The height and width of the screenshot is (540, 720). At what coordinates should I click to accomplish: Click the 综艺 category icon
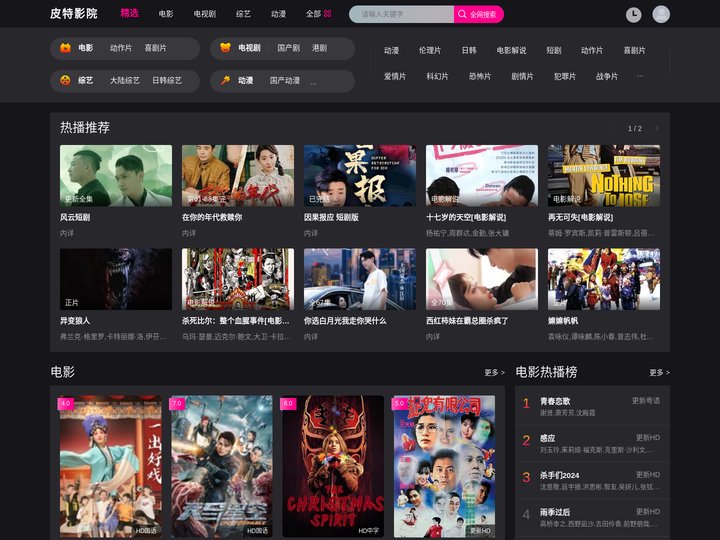66,80
